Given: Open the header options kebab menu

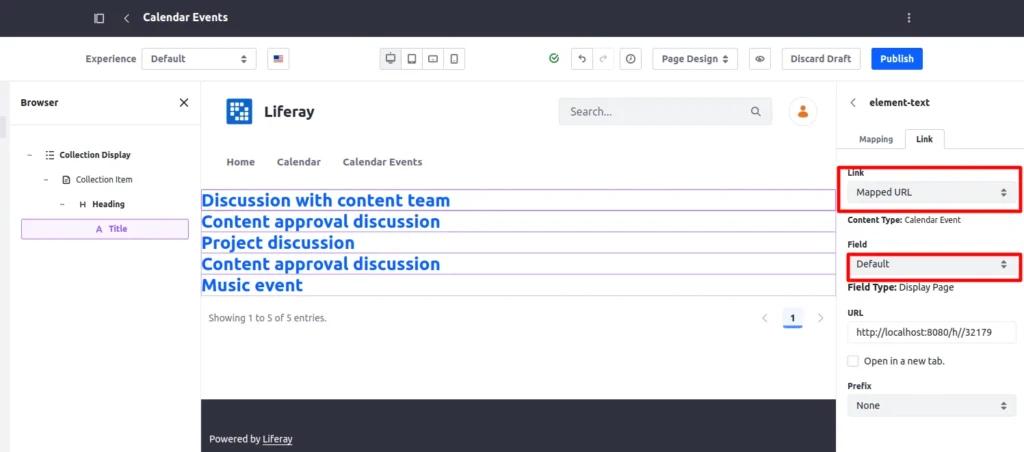Looking at the screenshot, I should 908,18.
